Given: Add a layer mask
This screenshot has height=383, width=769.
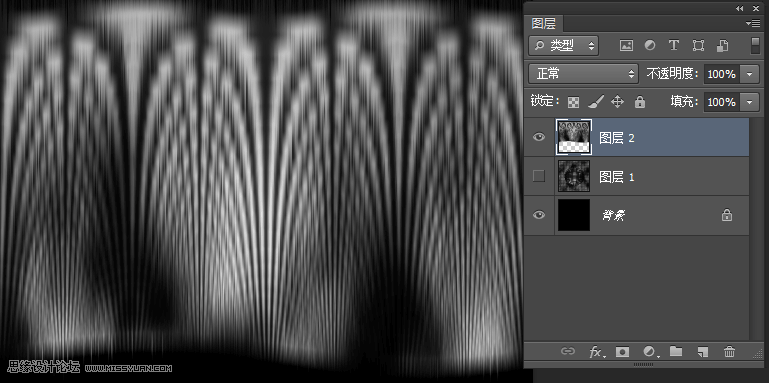Looking at the screenshot, I should (622, 351).
